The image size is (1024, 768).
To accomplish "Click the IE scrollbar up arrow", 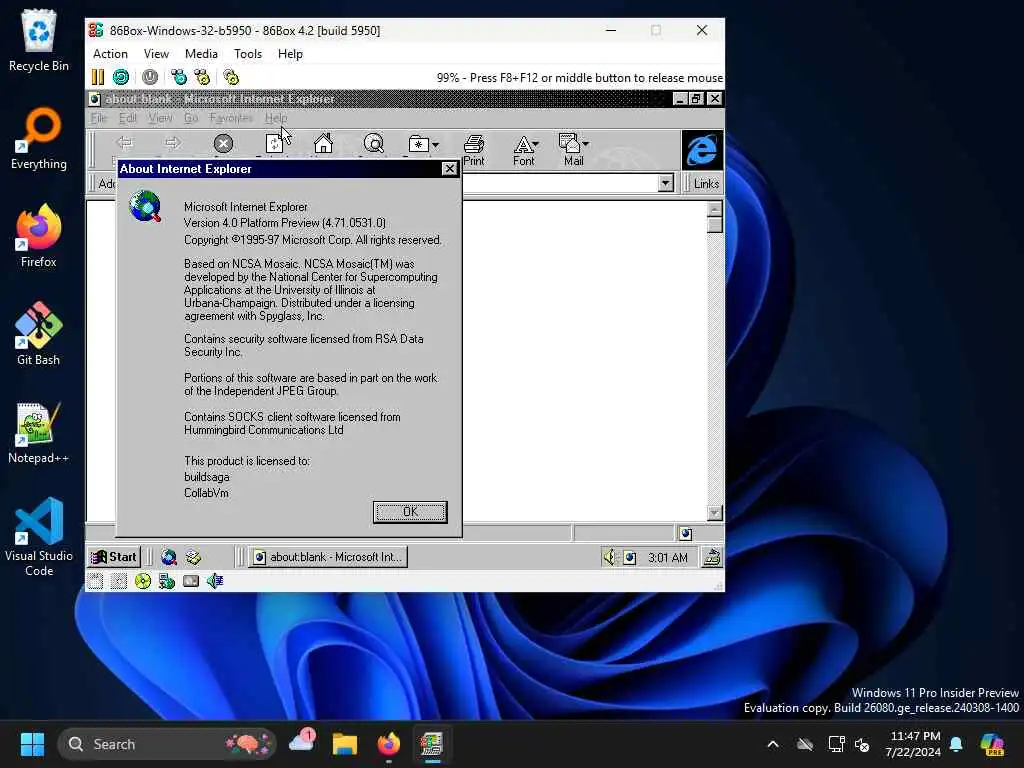I will tap(714, 209).
